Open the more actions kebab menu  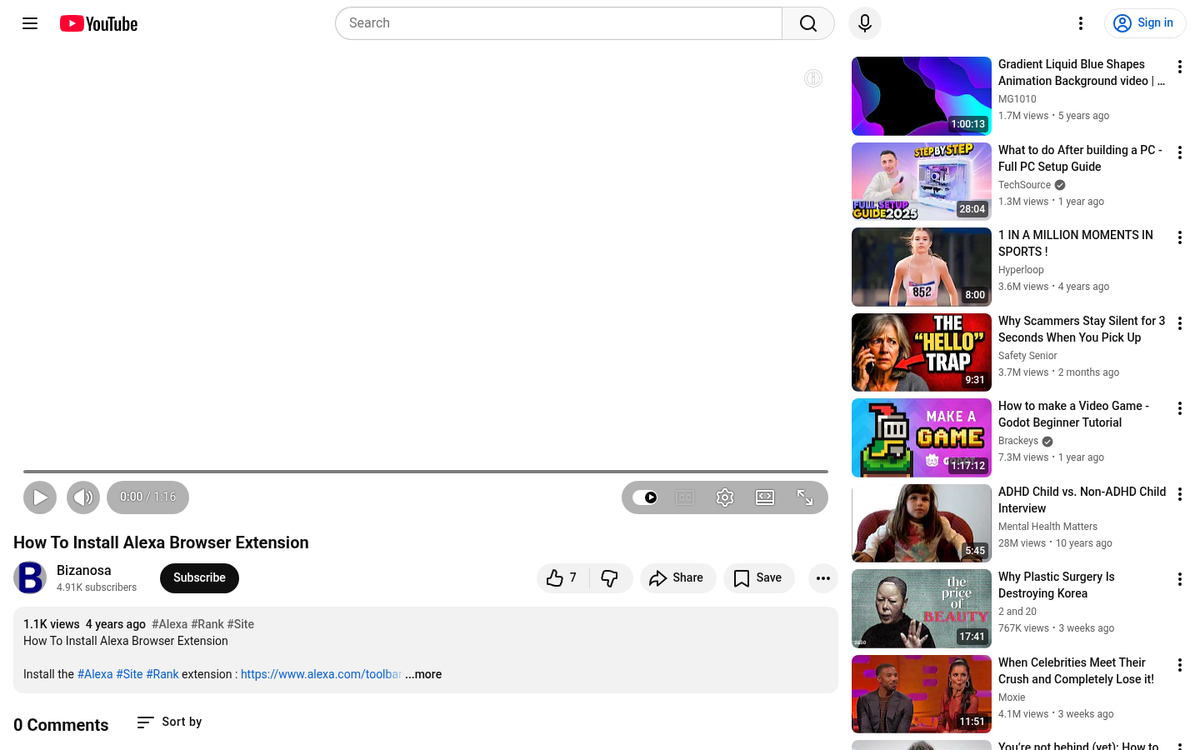[823, 578]
